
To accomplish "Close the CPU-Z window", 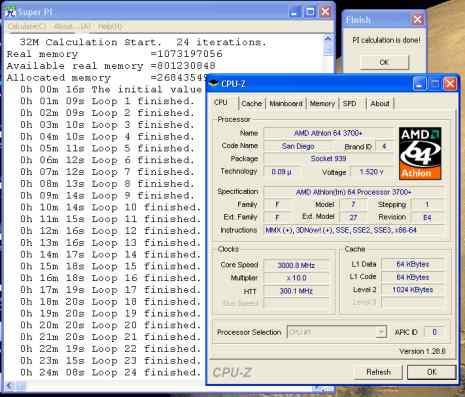I will pos(450,84).
